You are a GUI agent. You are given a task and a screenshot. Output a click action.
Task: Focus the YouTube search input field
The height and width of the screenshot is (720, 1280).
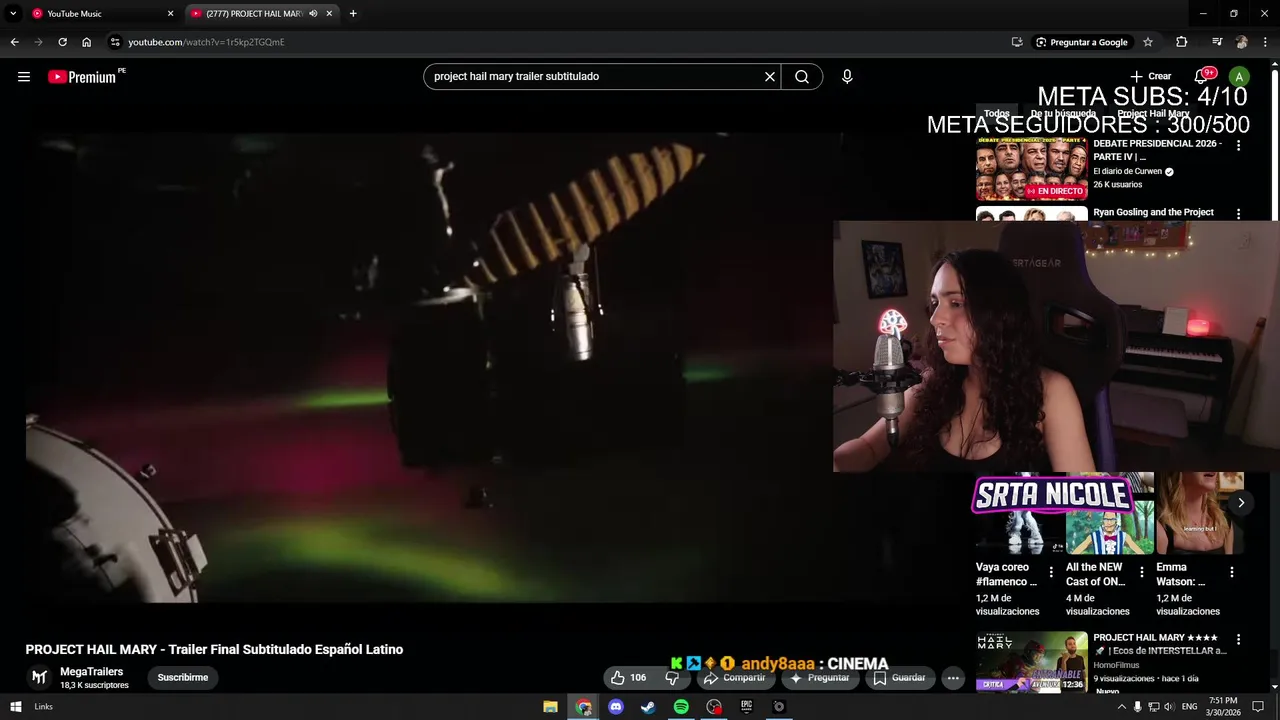click(596, 76)
